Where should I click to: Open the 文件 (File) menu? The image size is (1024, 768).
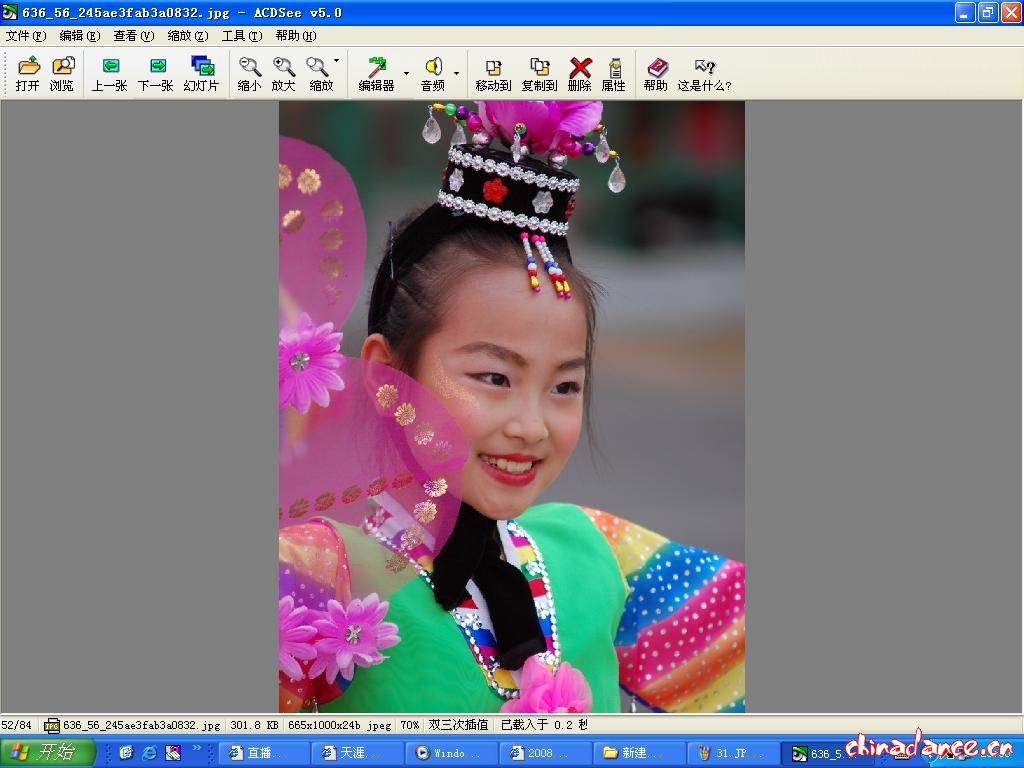26,36
